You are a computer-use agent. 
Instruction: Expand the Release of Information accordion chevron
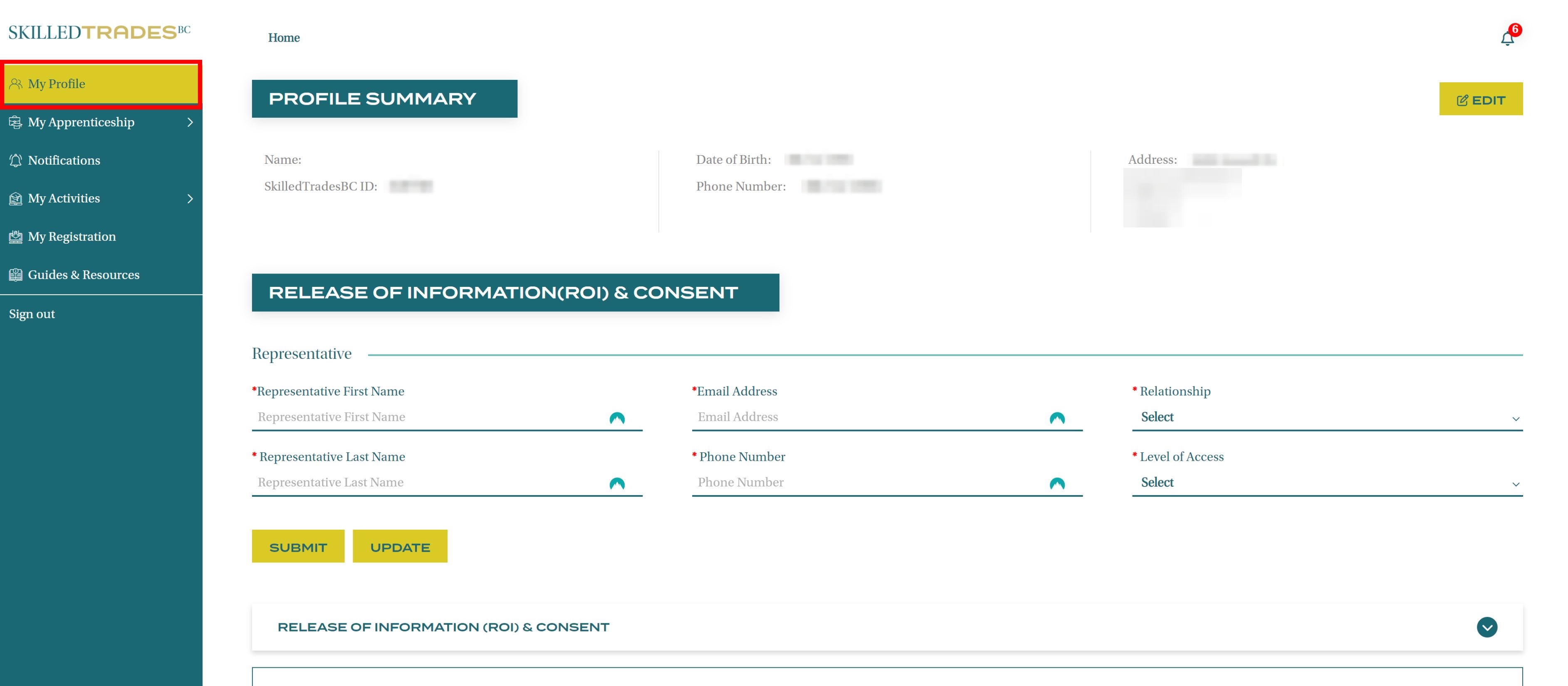pos(1486,627)
